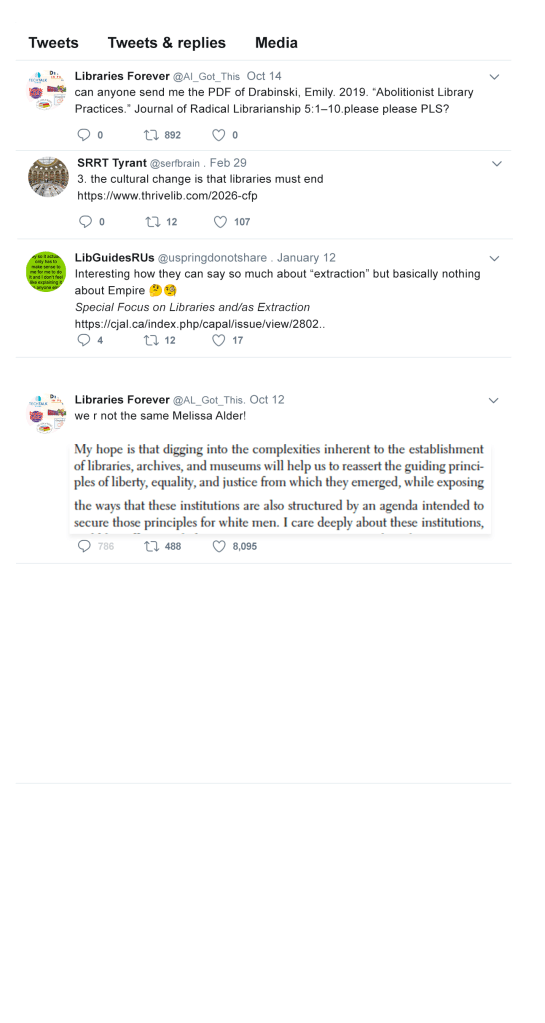Viewport: 545px width, 1023px height.
Task: Reply to the Drabinski PDF request tweet
Action: pyautogui.click(x=84, y=135)
